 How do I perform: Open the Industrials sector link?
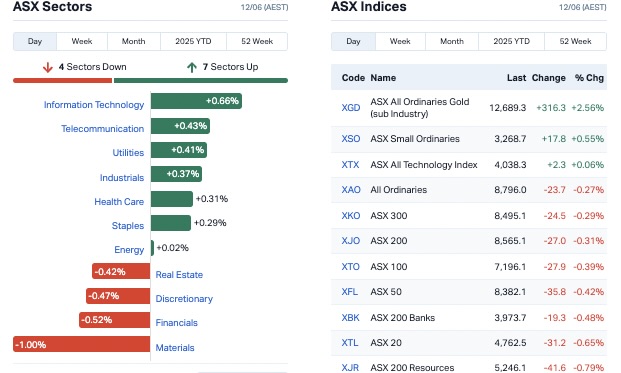click(122, 178)
